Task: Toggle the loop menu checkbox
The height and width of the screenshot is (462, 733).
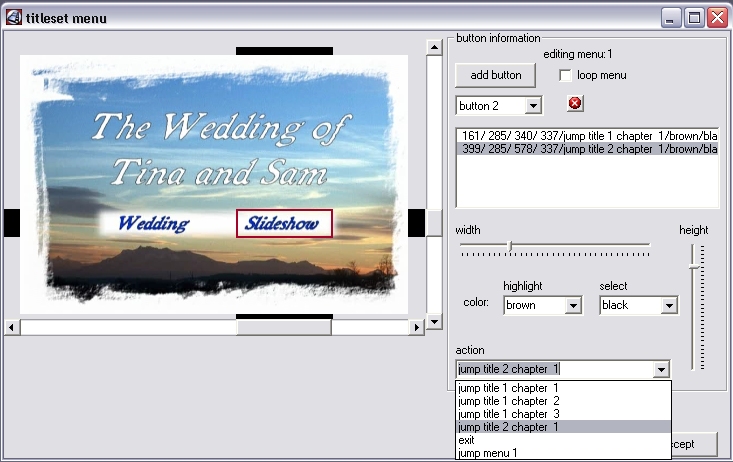Action: 566,75
